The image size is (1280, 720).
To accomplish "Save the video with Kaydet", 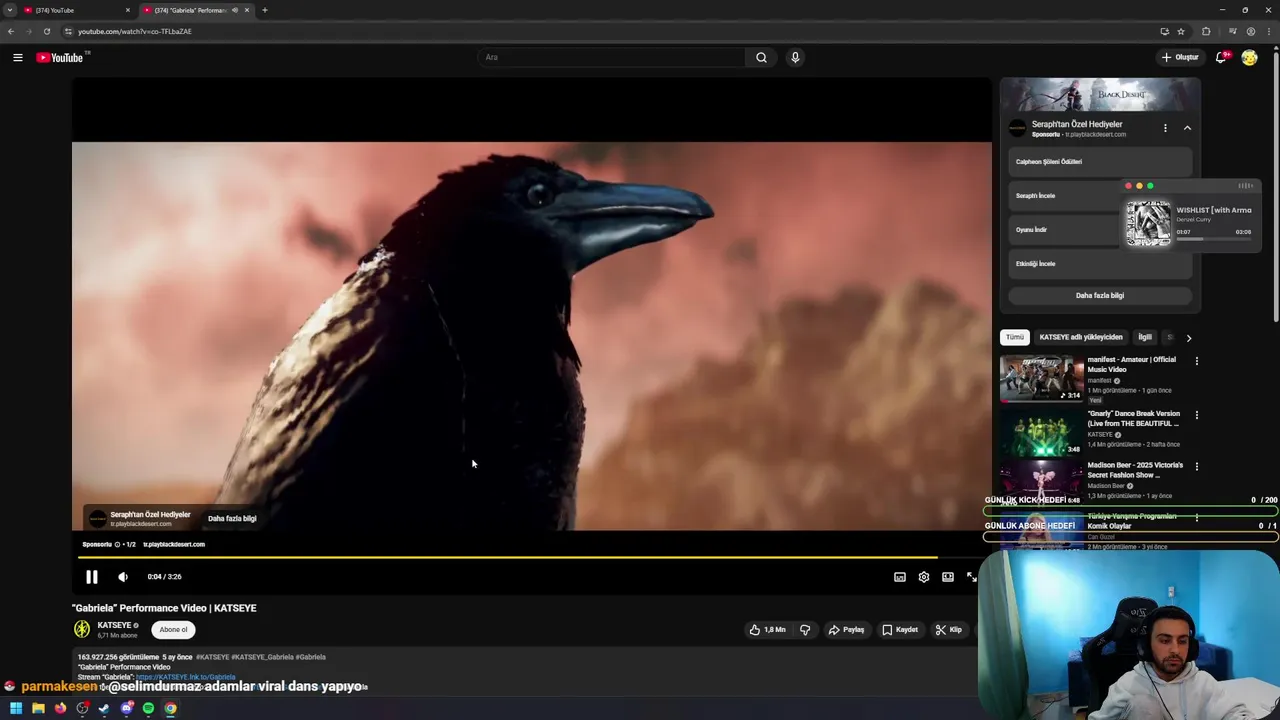I will pyautogui.click(x=900, y=630).
